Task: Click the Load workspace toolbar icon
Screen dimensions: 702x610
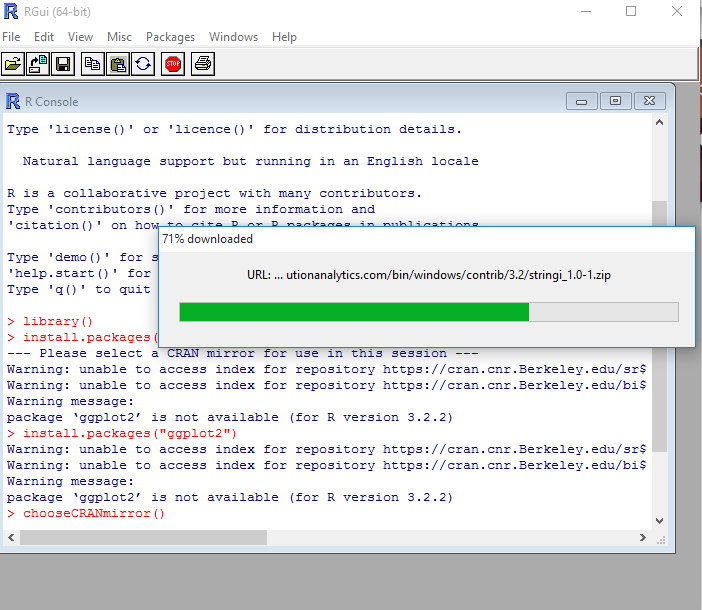Action: (38, 64)
